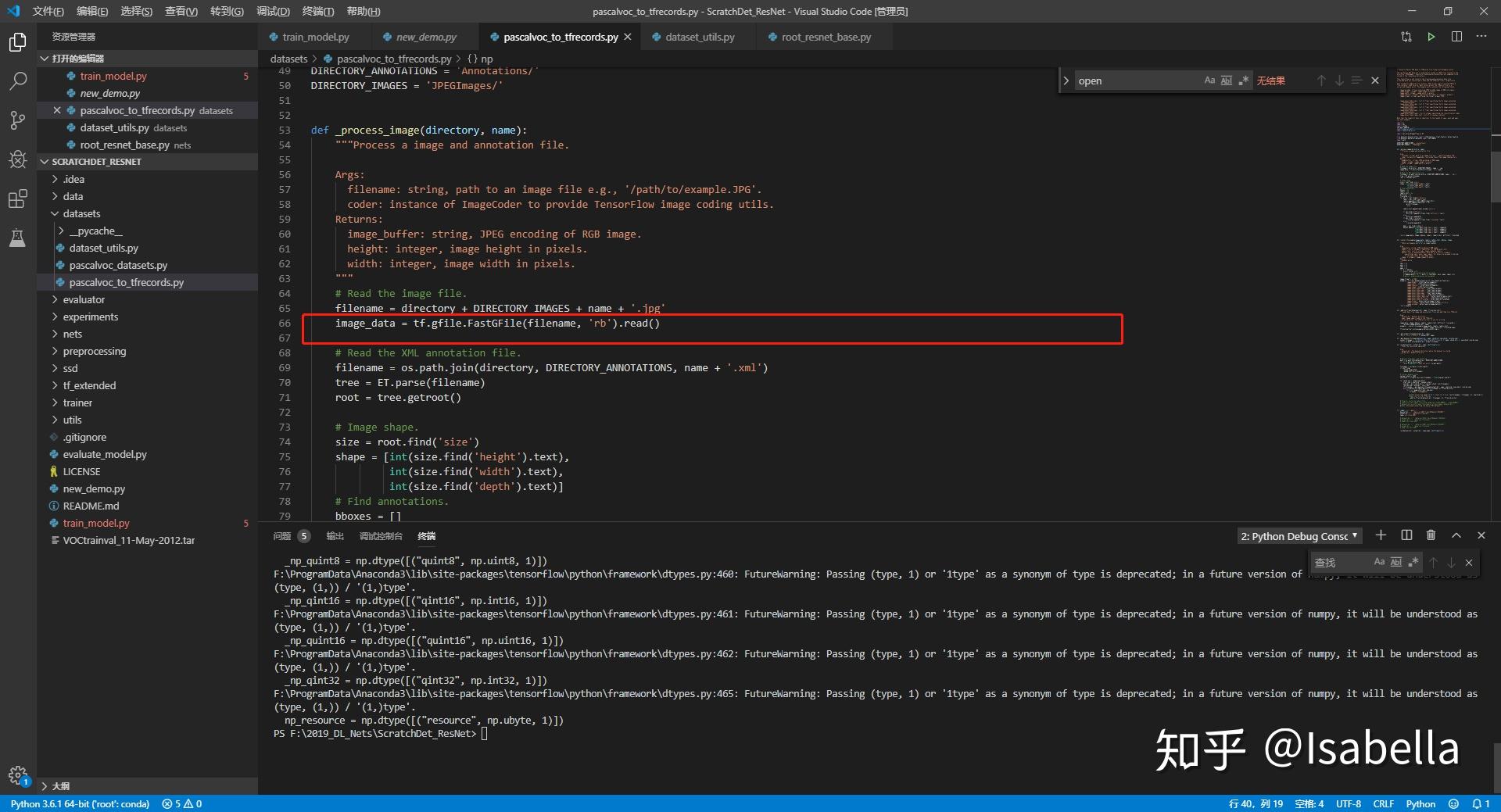Expand the evaluator folder
The image size is (1501, 812).
point(84,299)
